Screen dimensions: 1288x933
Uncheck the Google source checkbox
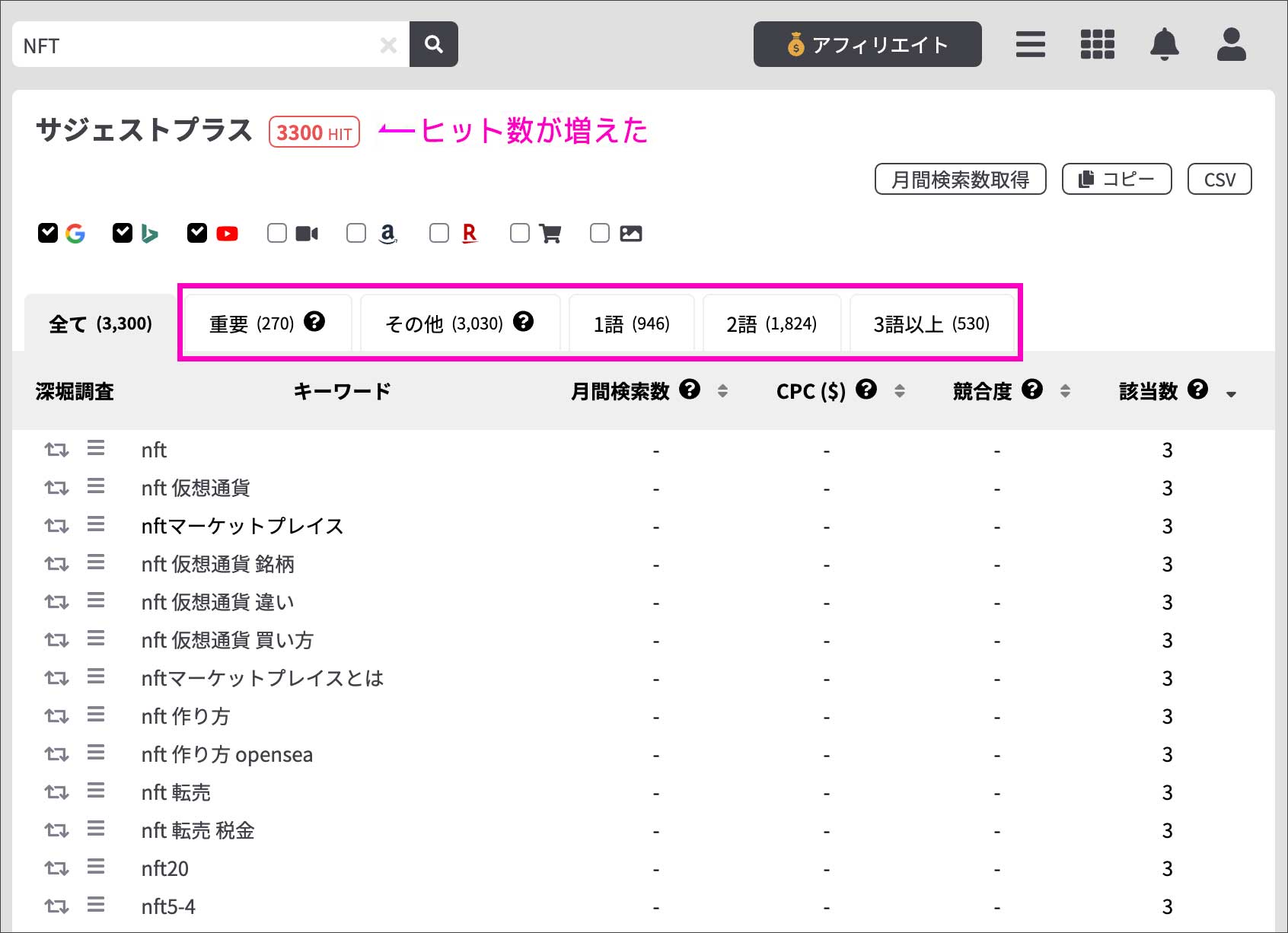click(48, 233)
